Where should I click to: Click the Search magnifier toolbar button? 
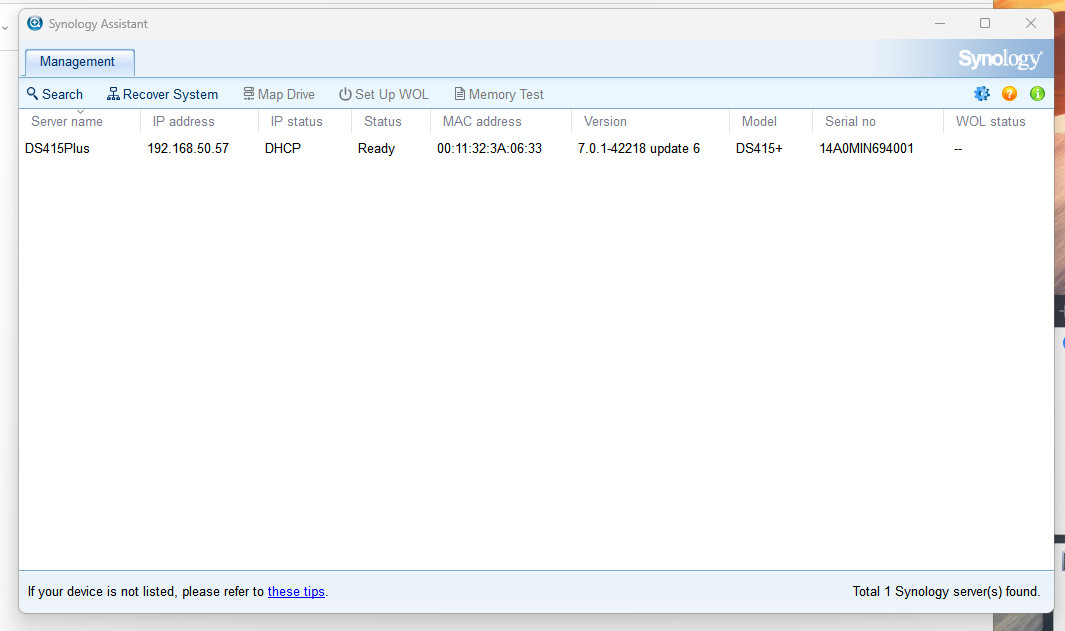pos(54,94)
